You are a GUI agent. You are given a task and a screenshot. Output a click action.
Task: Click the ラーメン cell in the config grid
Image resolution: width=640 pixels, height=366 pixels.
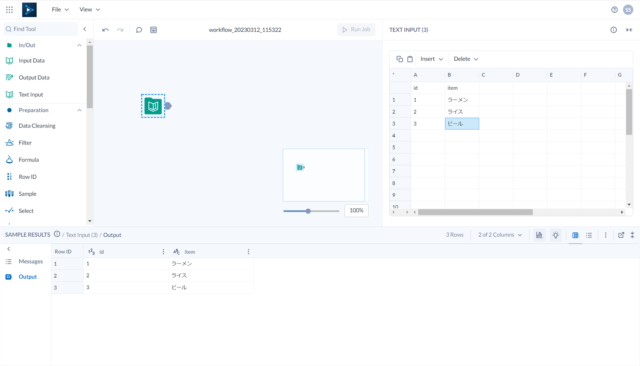pyautogui.click(x=462, y=100)
